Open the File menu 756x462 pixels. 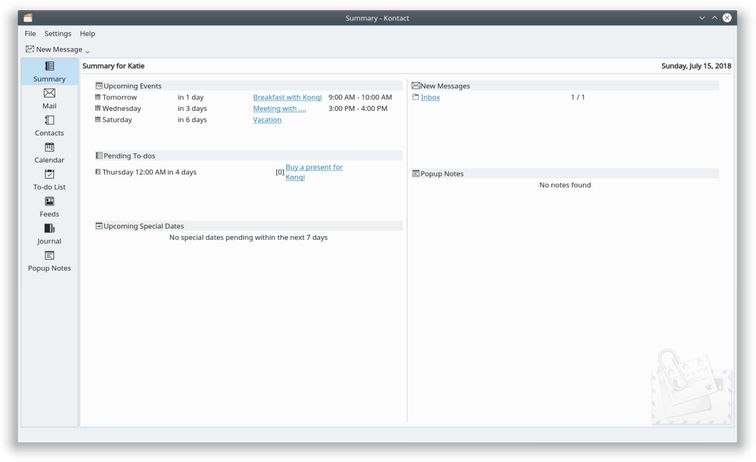point(30,34)
